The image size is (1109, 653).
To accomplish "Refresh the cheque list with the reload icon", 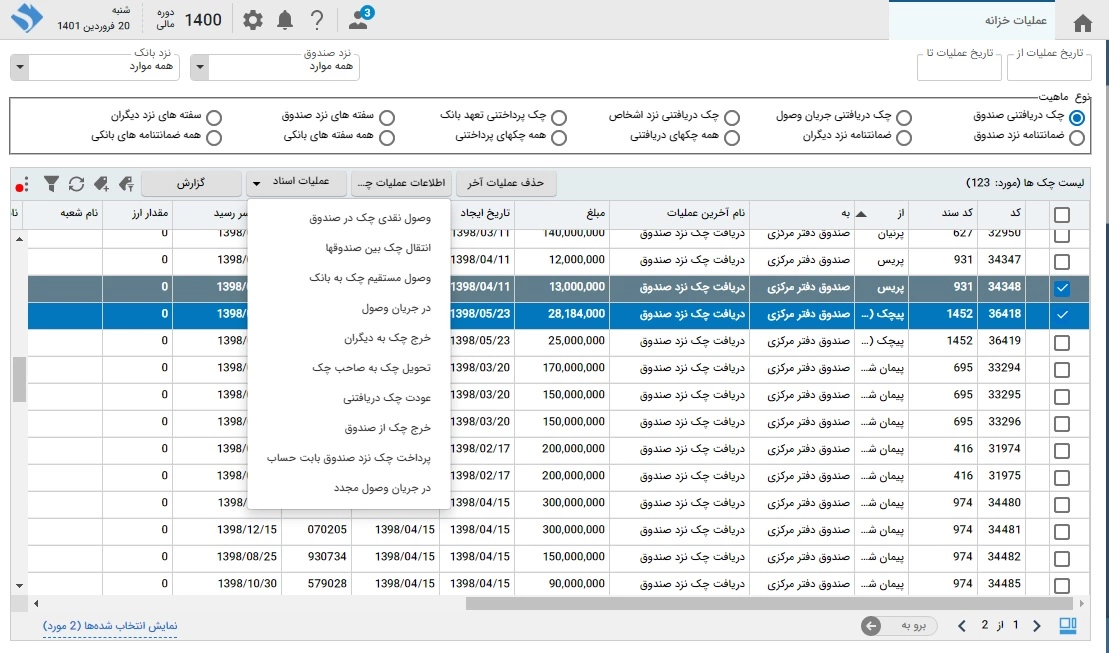I will click(x=76, y=184).
